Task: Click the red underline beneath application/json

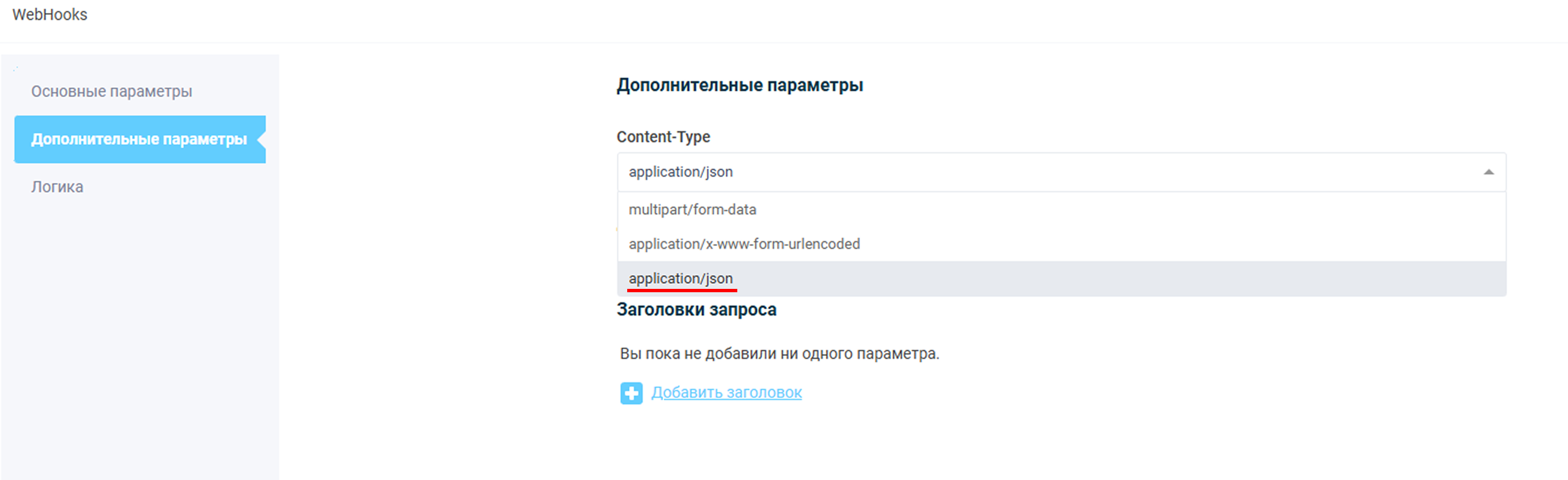Action: point(682,291)
